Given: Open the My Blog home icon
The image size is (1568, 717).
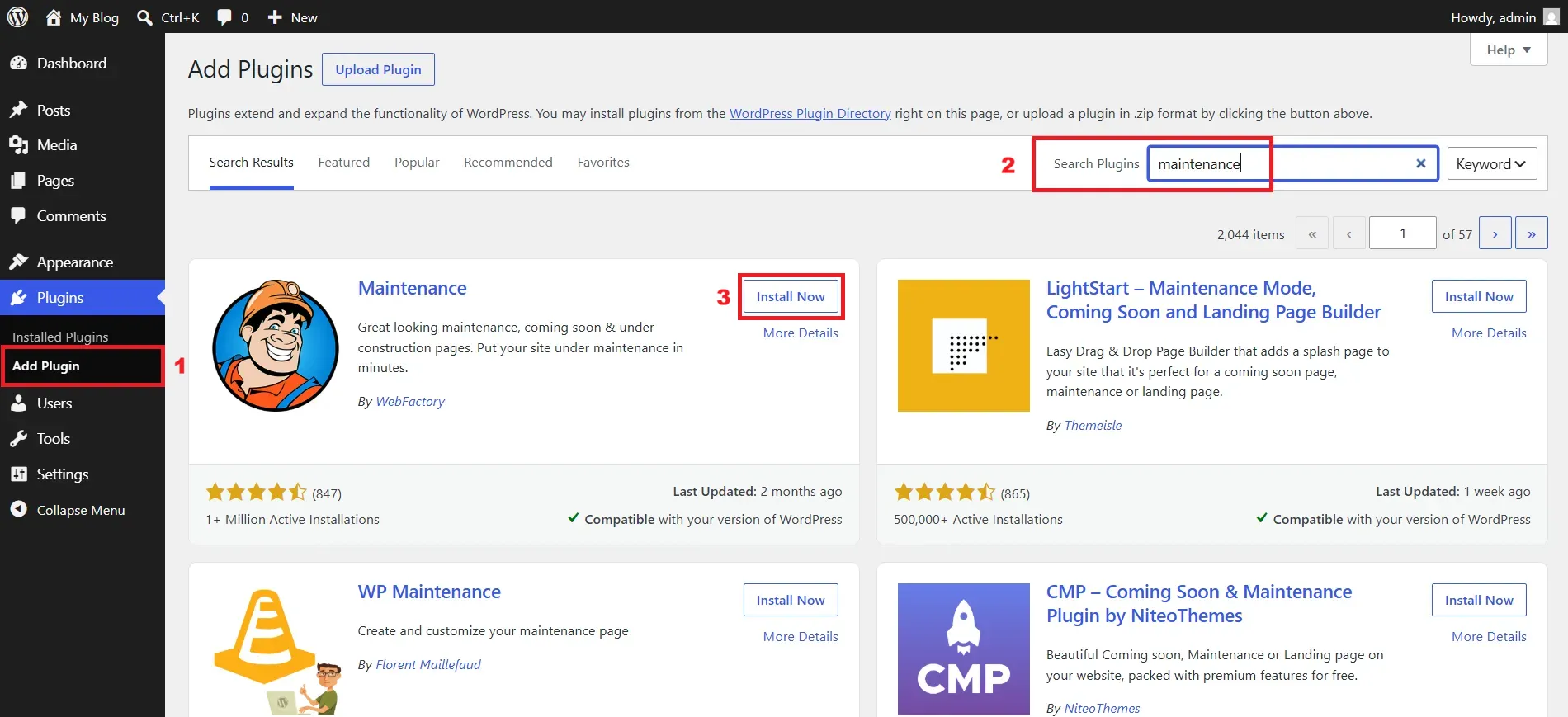Looking at the screenshot, I should tap(54, 17).
